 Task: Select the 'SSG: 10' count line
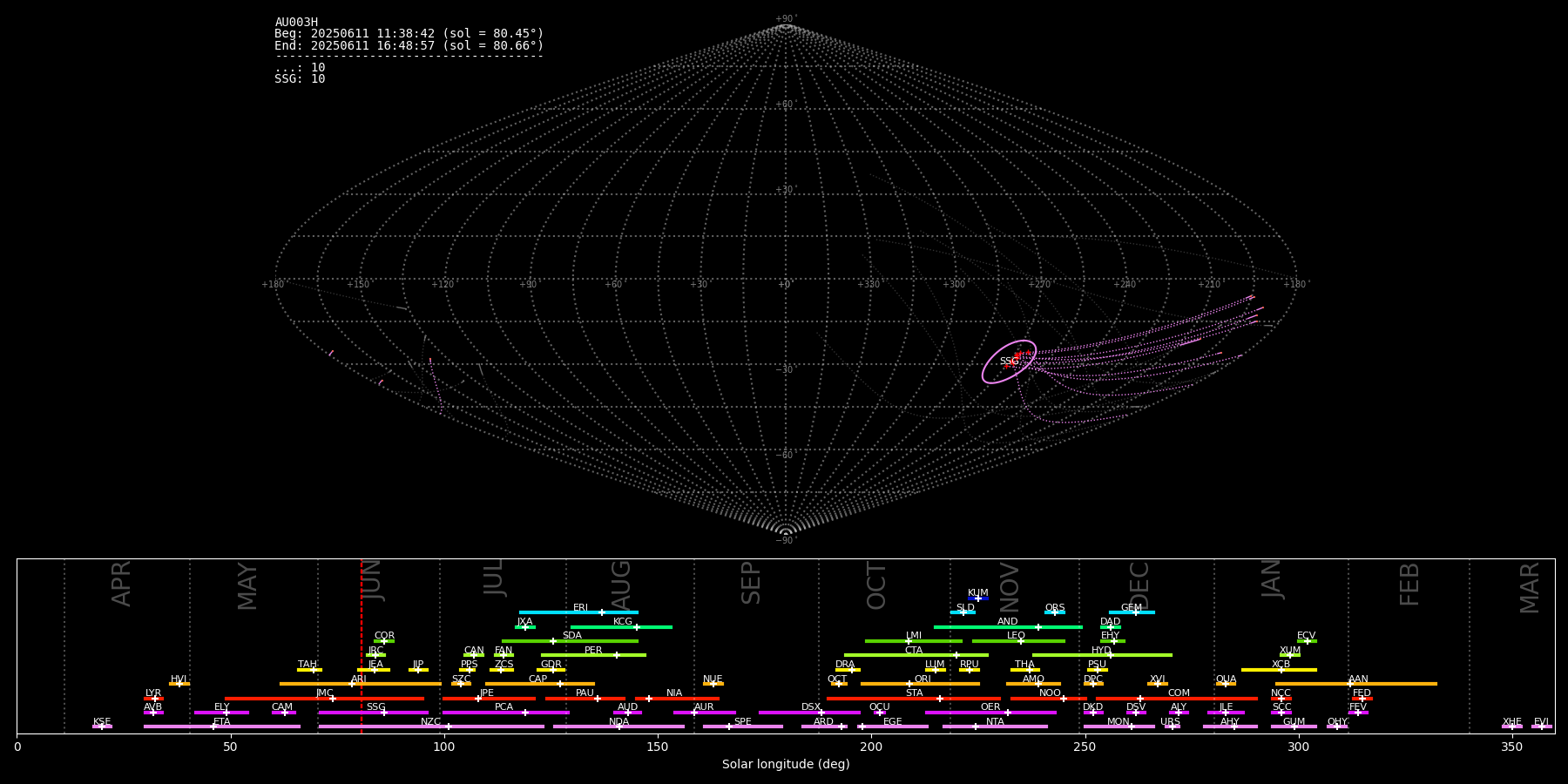(300, 79)
